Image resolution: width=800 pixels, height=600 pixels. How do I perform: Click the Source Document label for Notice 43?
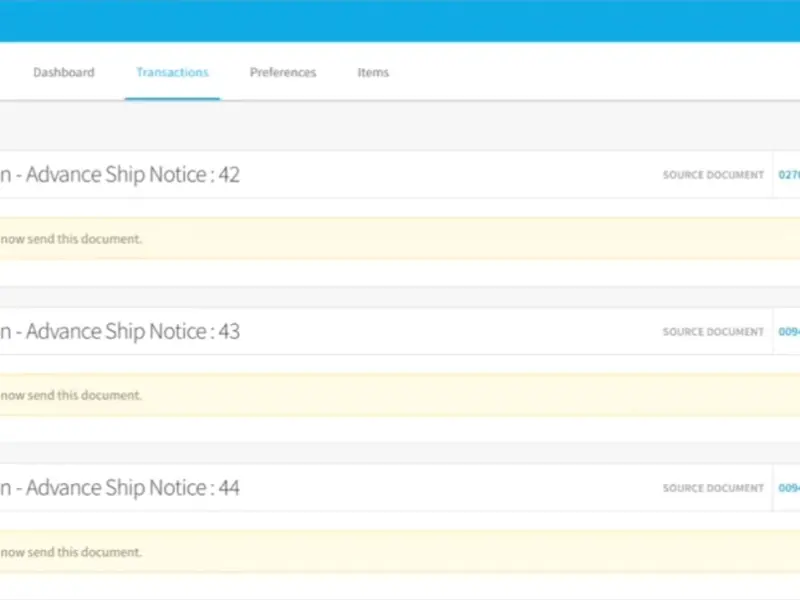712,332
